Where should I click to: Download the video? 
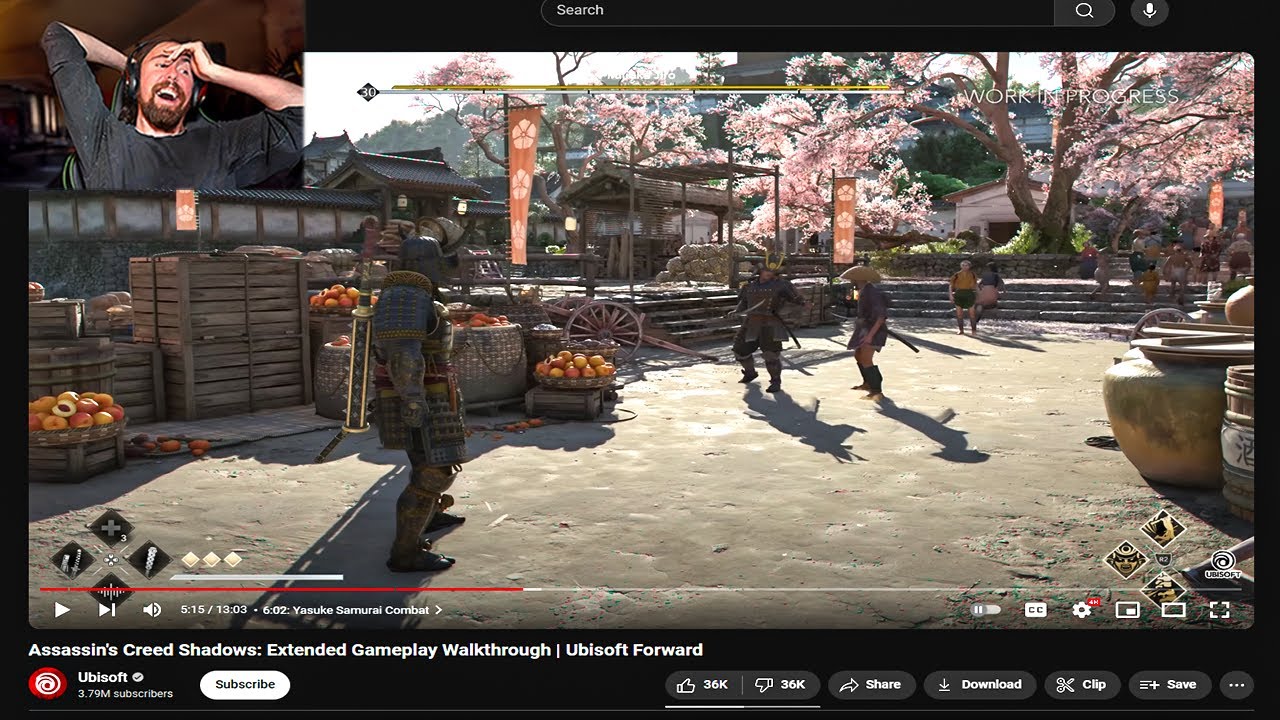980,685
